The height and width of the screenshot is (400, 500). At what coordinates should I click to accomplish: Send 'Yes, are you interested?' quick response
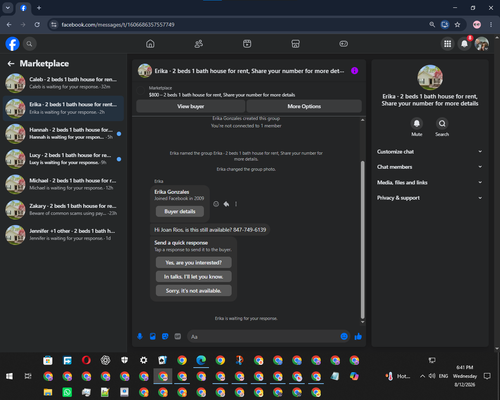[194, 263]
